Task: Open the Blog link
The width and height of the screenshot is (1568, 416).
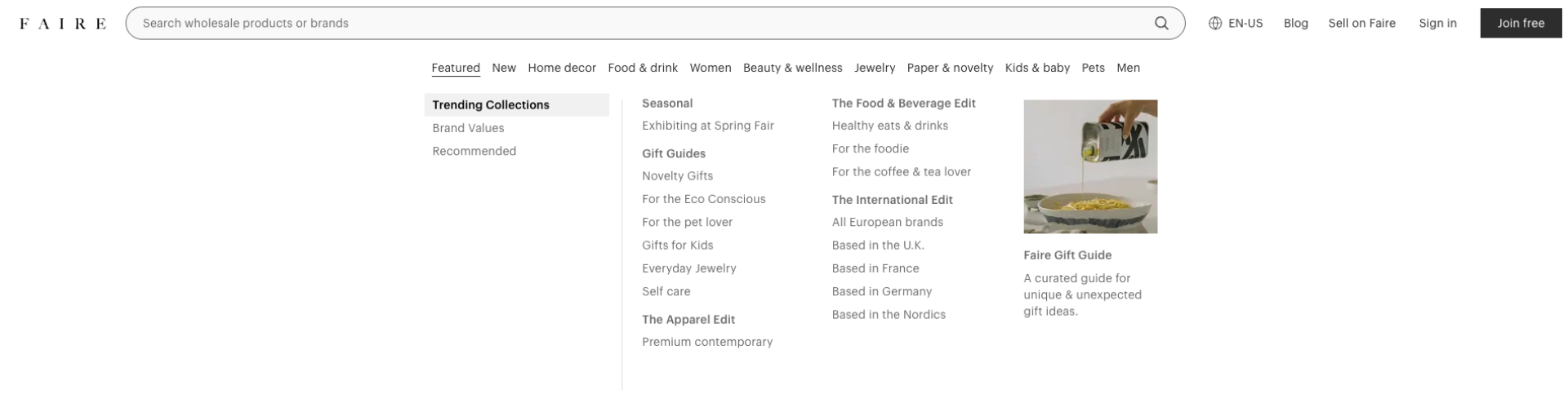Action: click(x=1295, y=24)
